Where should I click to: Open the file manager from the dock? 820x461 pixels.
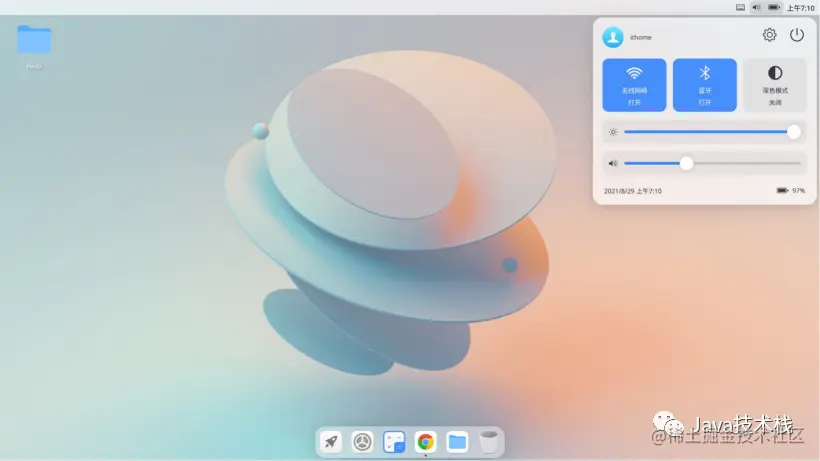[457, 442]
